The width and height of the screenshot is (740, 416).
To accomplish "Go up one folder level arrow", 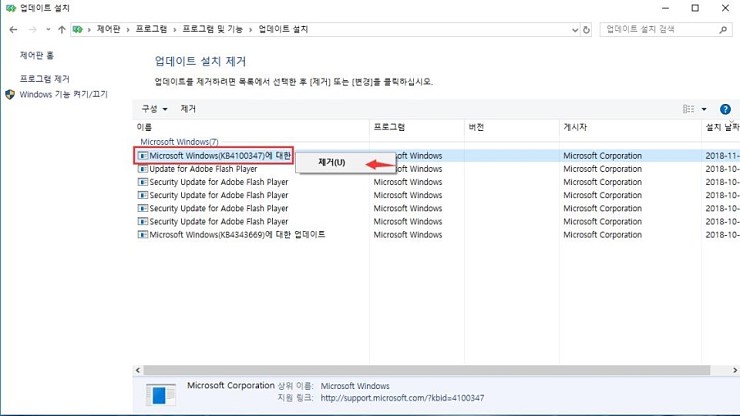I will (61, 29).
